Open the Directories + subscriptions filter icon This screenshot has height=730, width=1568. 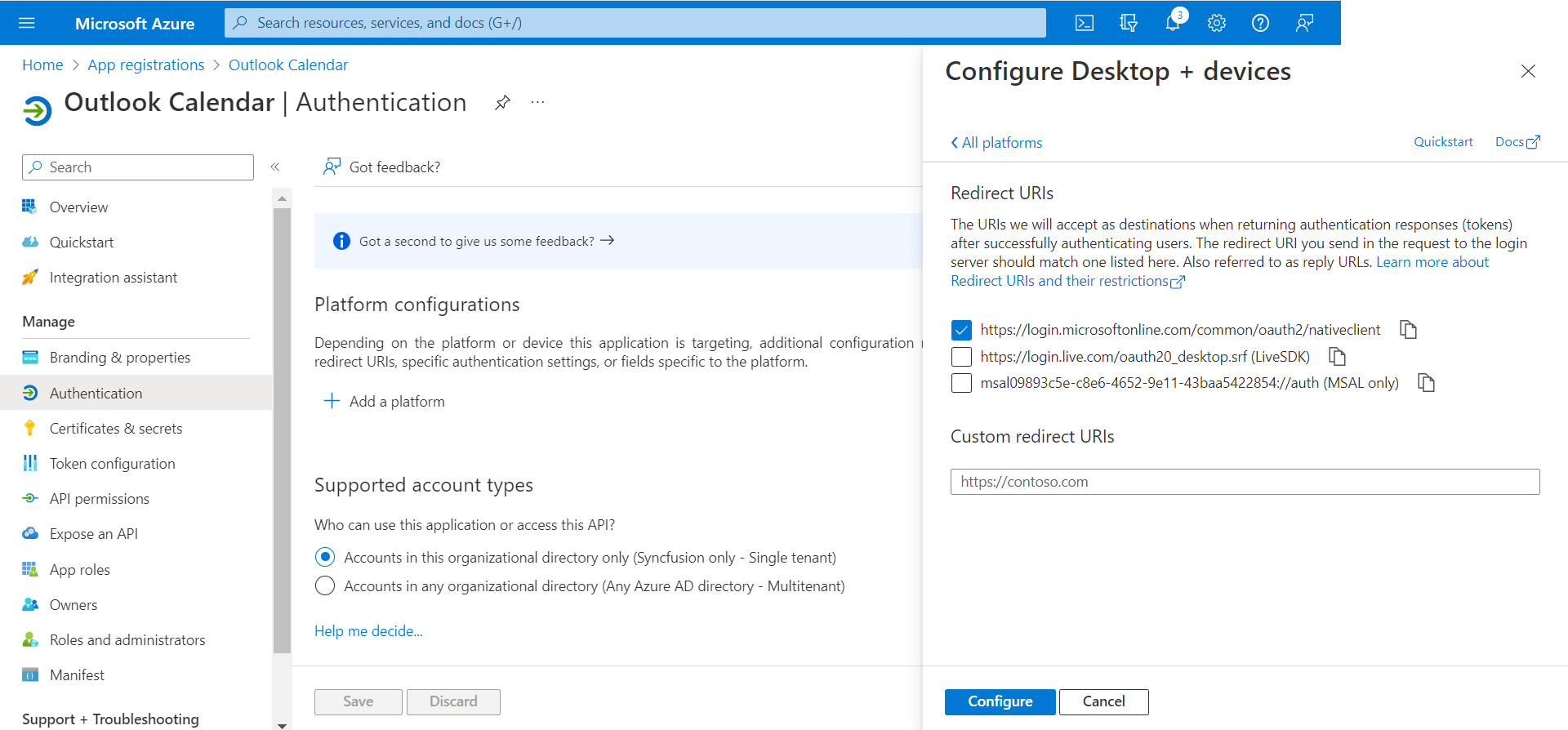1128,23
